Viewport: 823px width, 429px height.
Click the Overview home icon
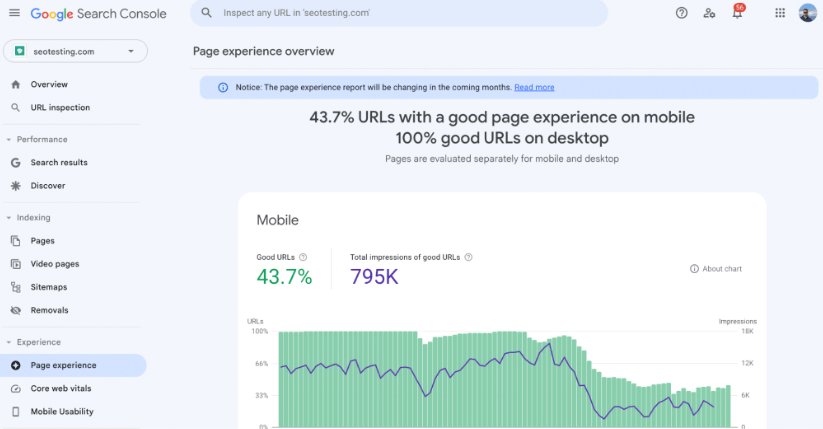(16, 84)
